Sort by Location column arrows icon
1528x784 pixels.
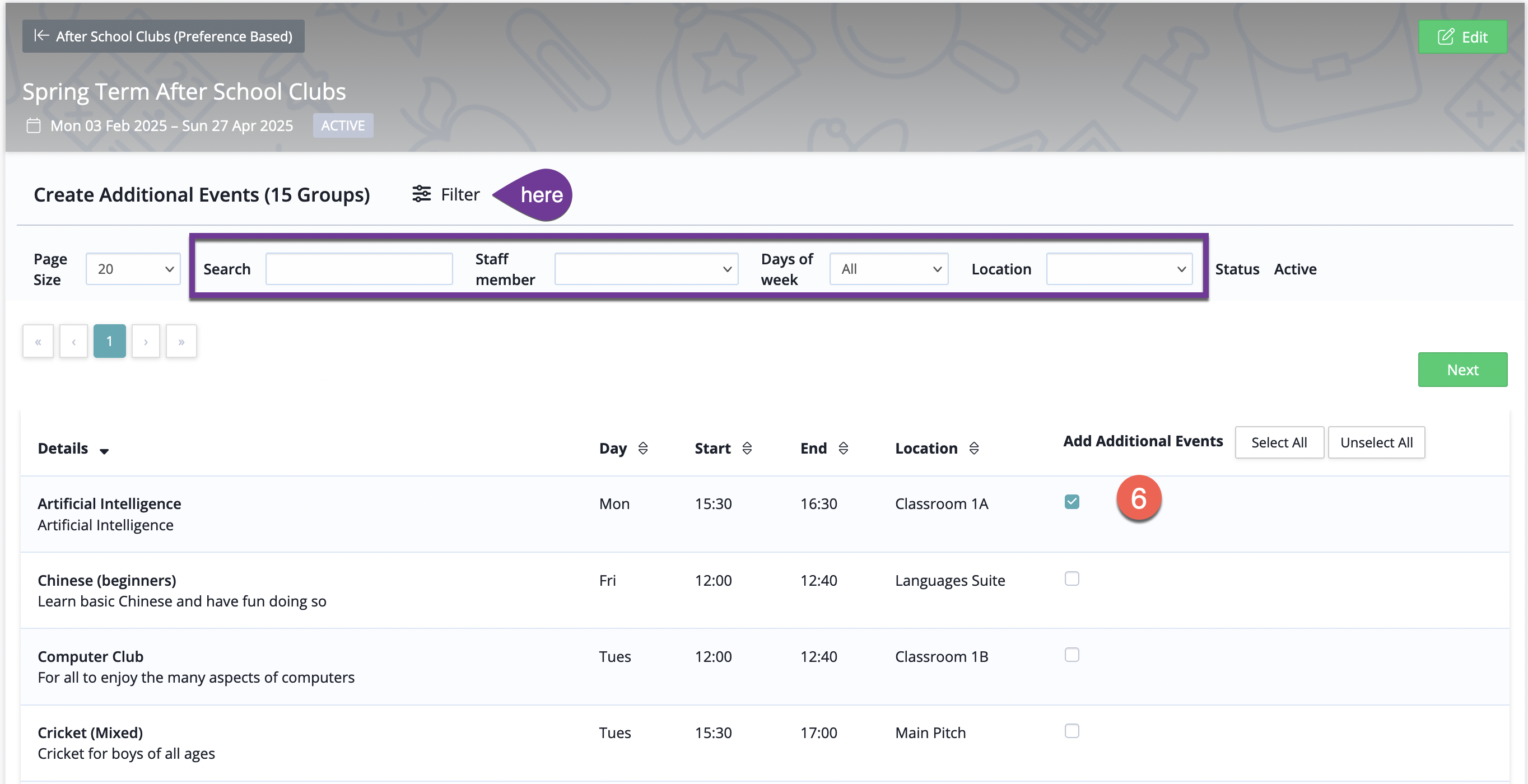[973, 449]
